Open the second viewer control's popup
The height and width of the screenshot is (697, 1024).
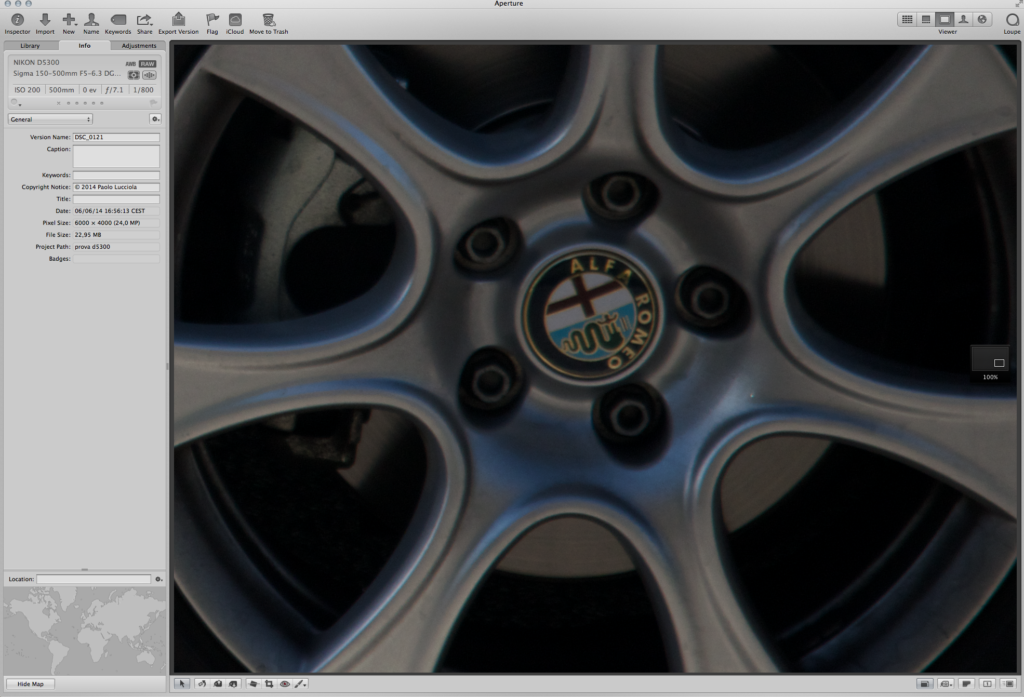pyautogui.click(x=946, y=684)
